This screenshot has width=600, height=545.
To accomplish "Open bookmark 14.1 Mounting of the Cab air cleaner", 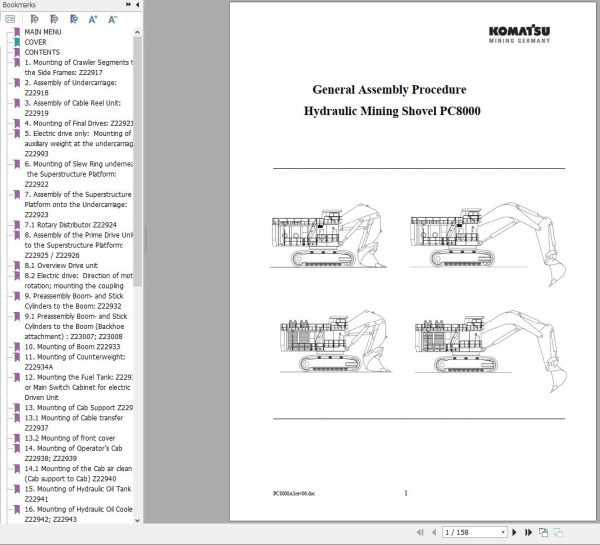I will (x=78, y=473).
